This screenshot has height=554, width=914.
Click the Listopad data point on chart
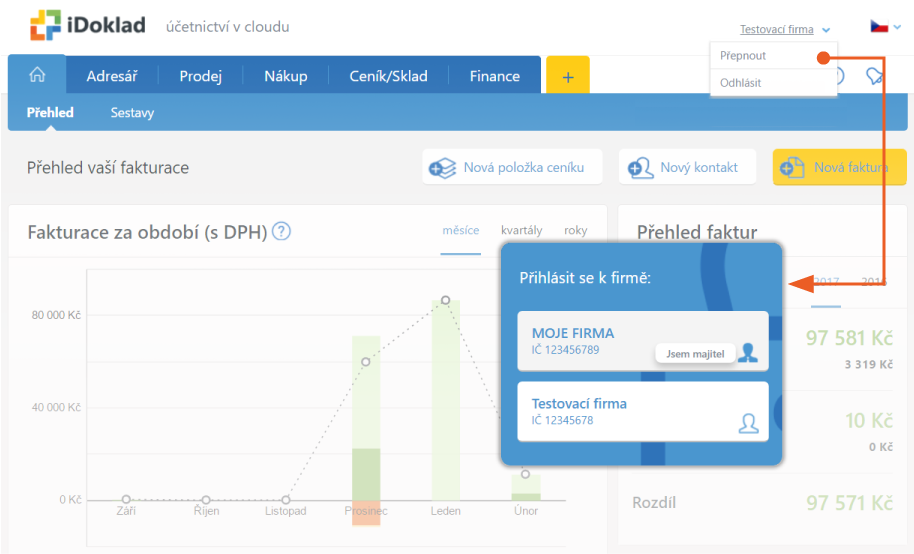click(286, 500)
